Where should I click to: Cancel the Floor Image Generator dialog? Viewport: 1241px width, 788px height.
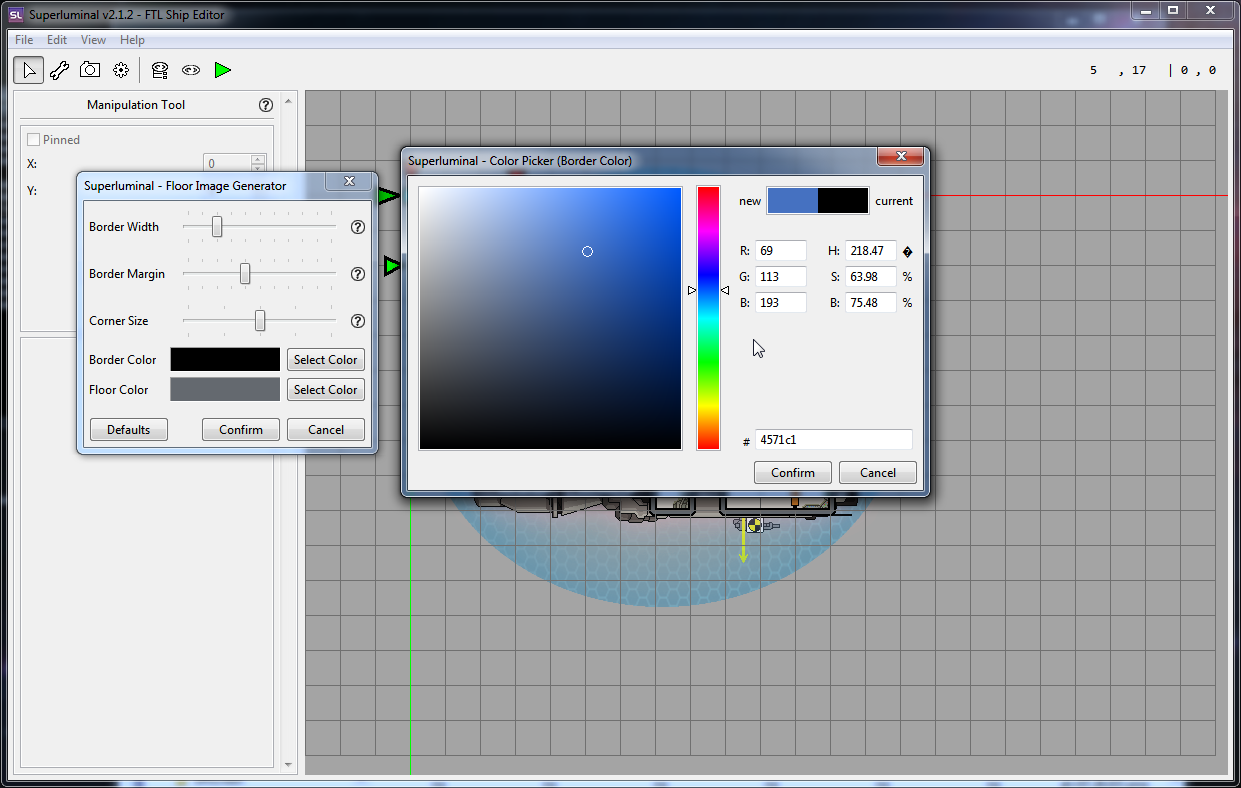tap(326, 430)
